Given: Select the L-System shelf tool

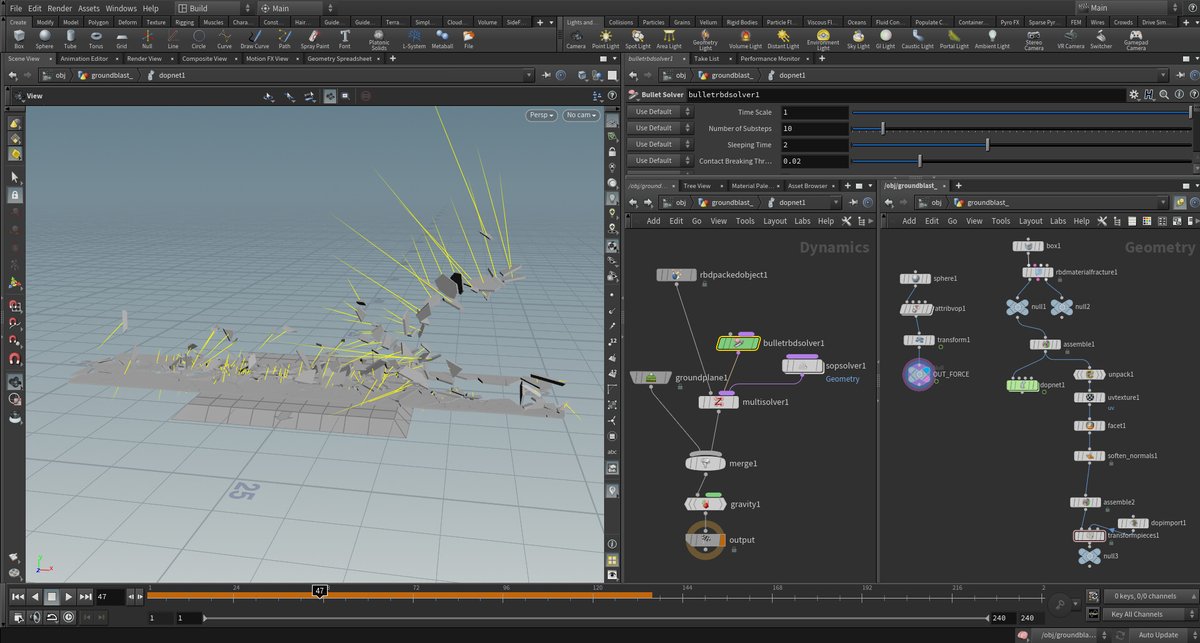Looking at the screenshot, I should click(413, 38).
